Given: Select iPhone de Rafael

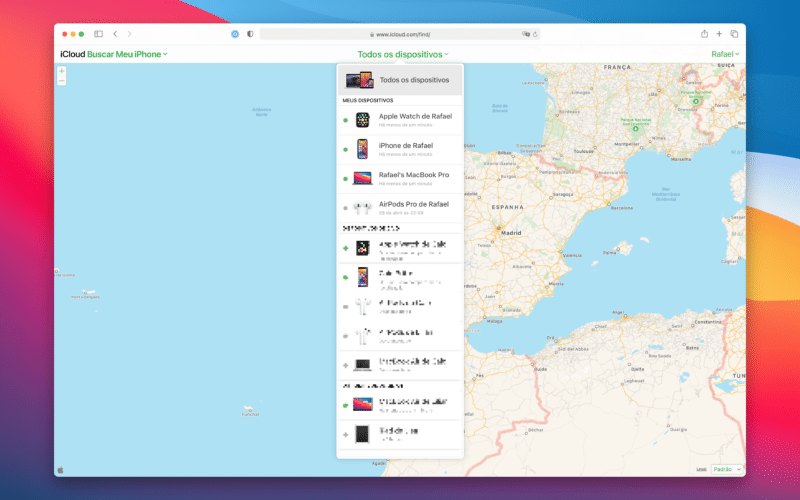Looking at the screenshot, I should tap(400, 149).
